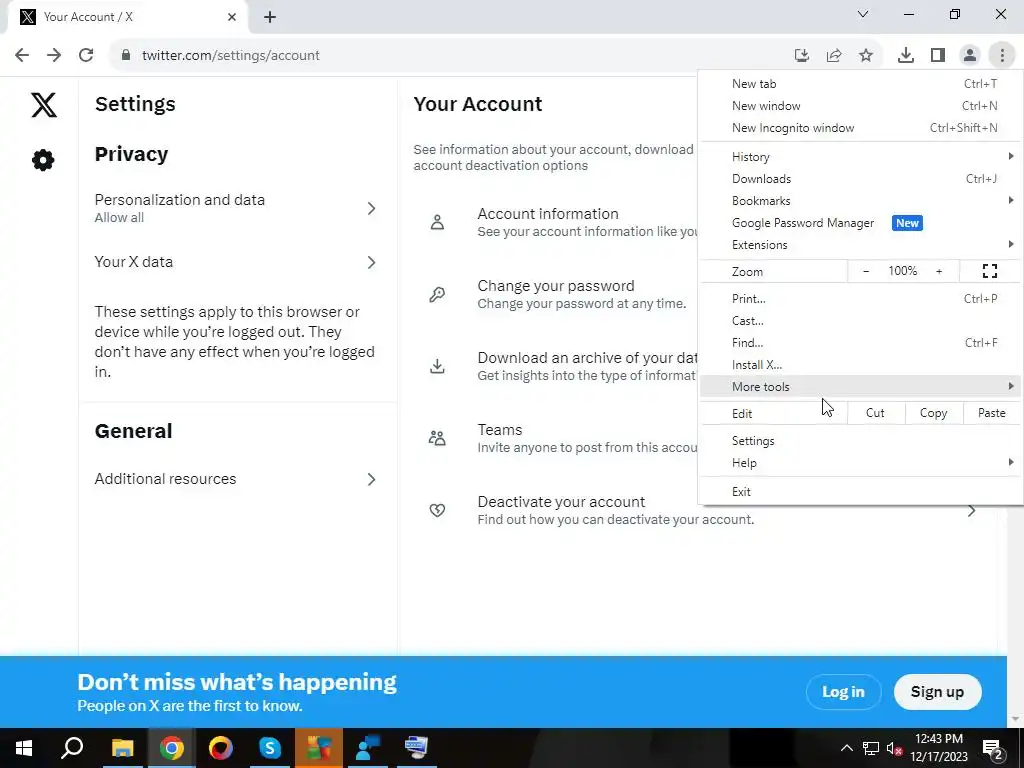Expand Personalization and data chevron

coord(371,208)
